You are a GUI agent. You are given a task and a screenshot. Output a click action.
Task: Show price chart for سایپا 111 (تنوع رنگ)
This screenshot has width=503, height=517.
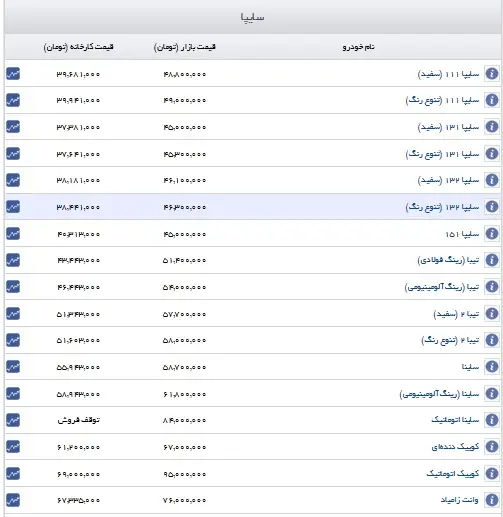[13, 100]
